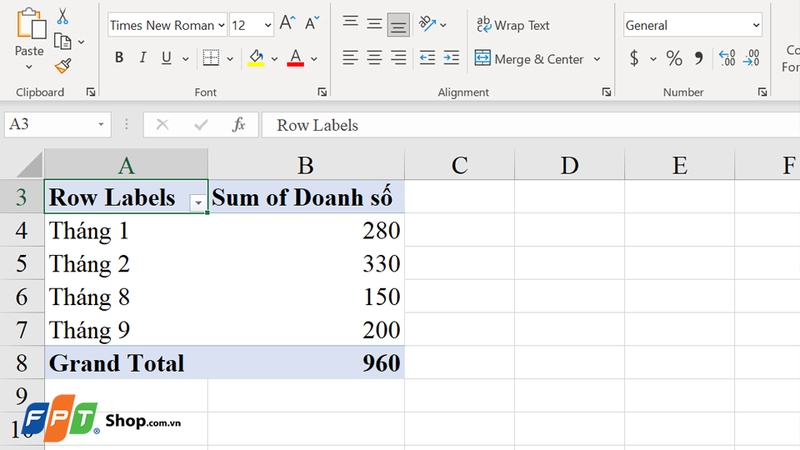Viewport: 800px width, 450px height.
Task: Select the Format Painter brush
Action: pyautogui.click(x=63, y=66)
